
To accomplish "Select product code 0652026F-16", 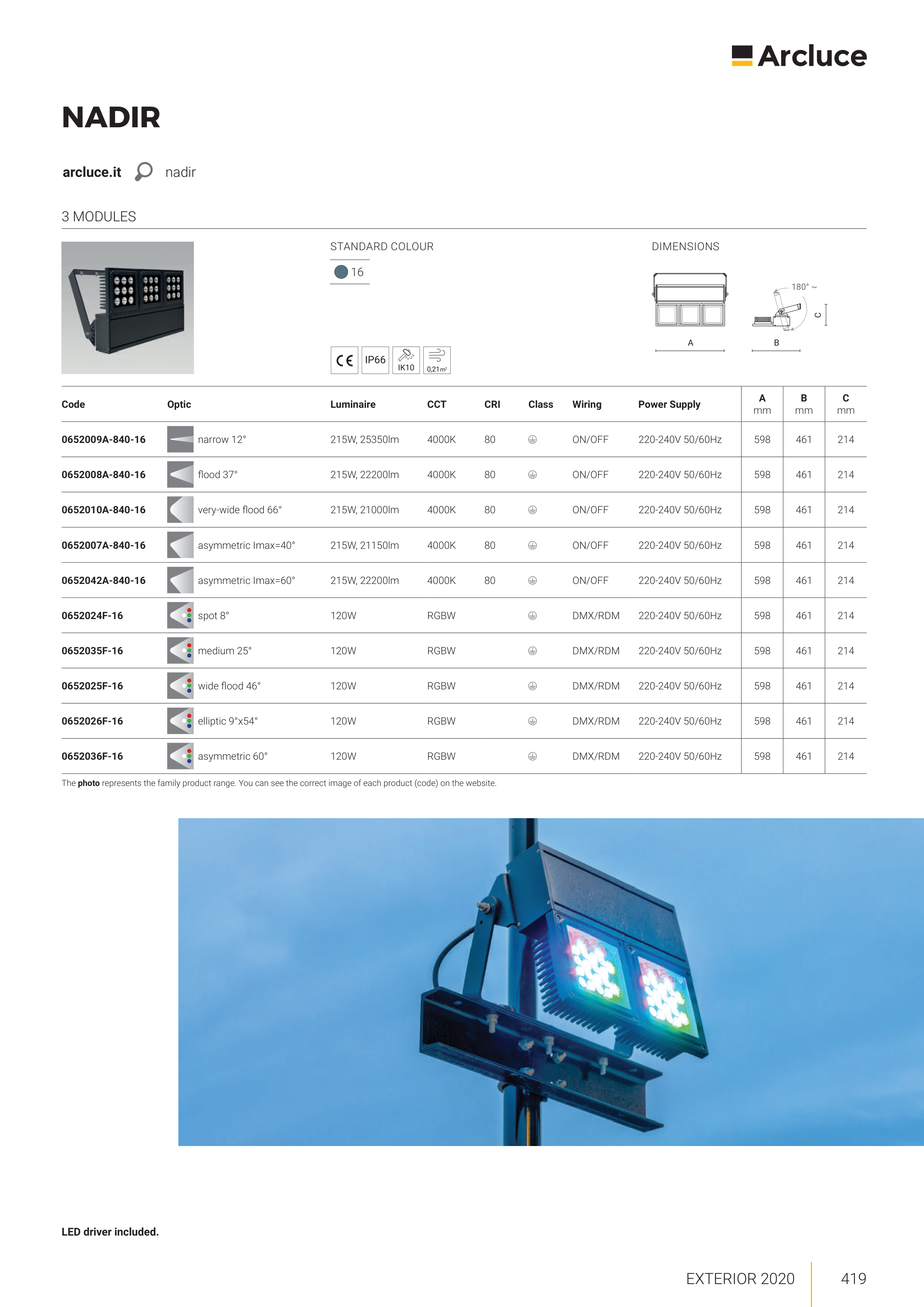I will coord(92,721).
